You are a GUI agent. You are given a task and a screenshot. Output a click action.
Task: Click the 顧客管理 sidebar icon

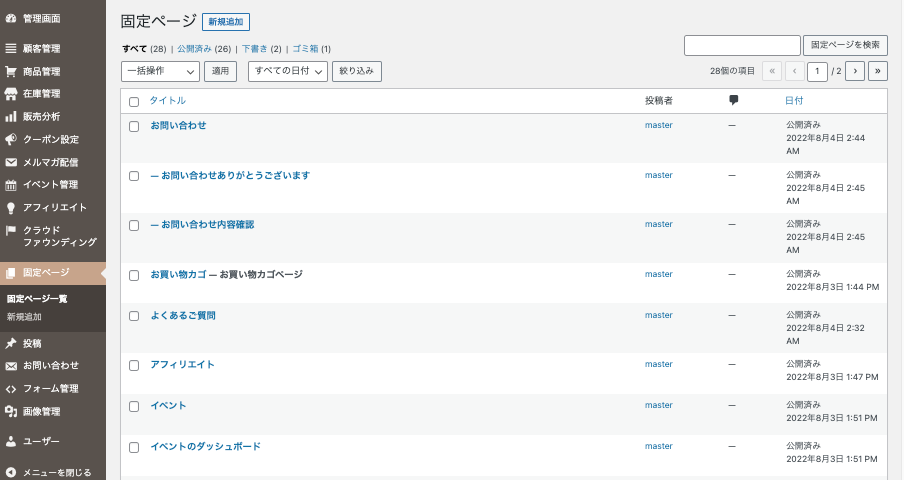[11, 48]
